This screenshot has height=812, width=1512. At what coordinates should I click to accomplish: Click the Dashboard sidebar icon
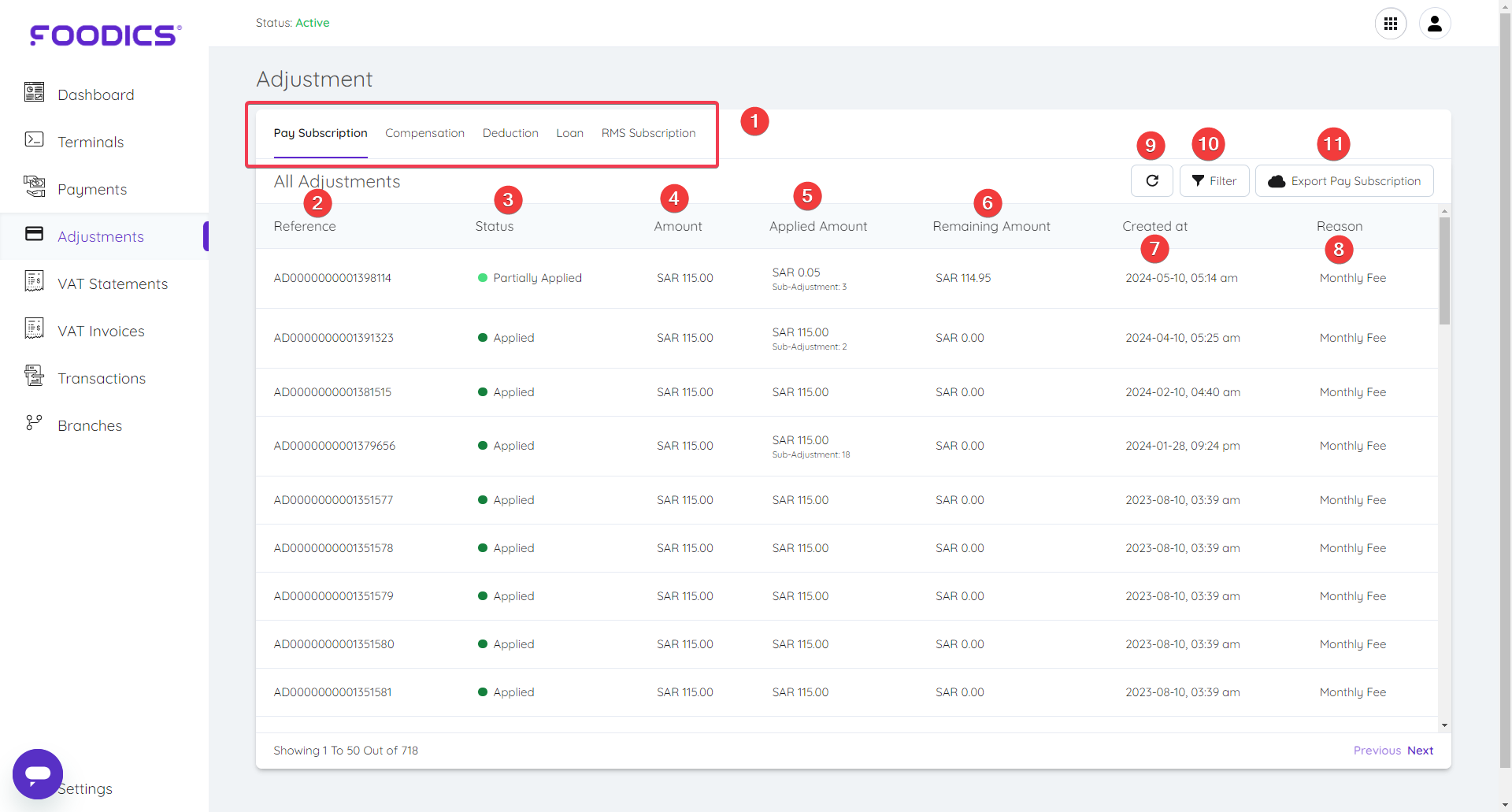pos(34,93)
